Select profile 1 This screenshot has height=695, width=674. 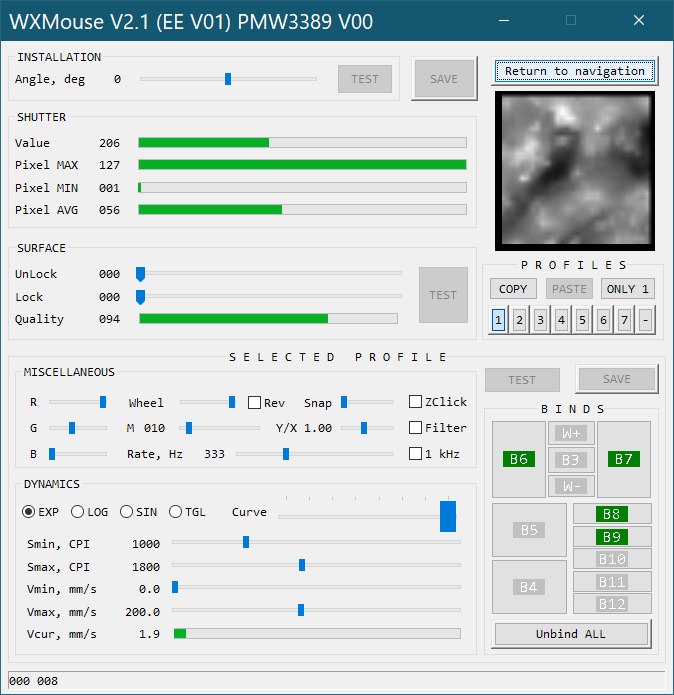click(x=499, y=320)
